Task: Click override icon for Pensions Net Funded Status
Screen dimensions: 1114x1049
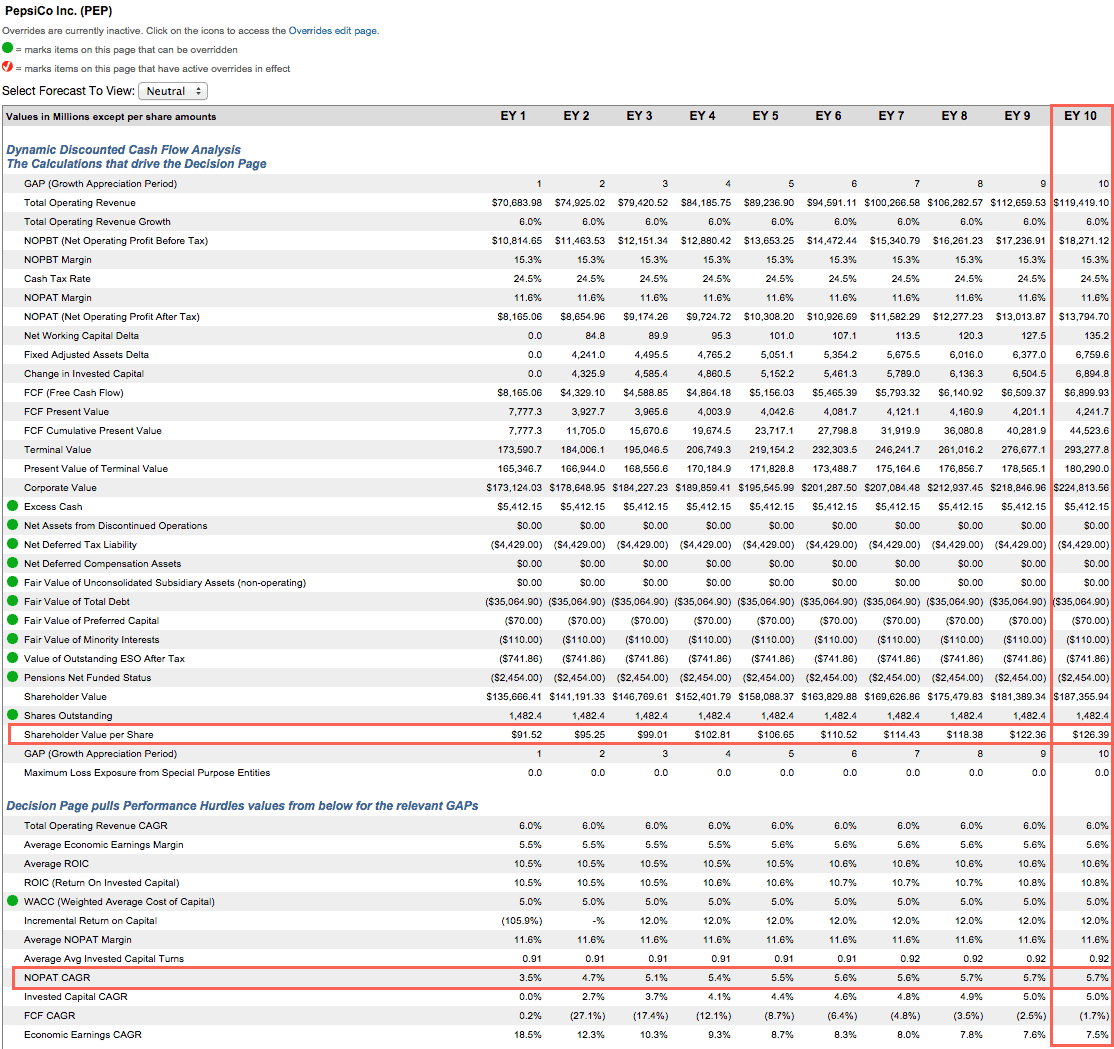Action: pyautogui.click(x=12, y=677)
